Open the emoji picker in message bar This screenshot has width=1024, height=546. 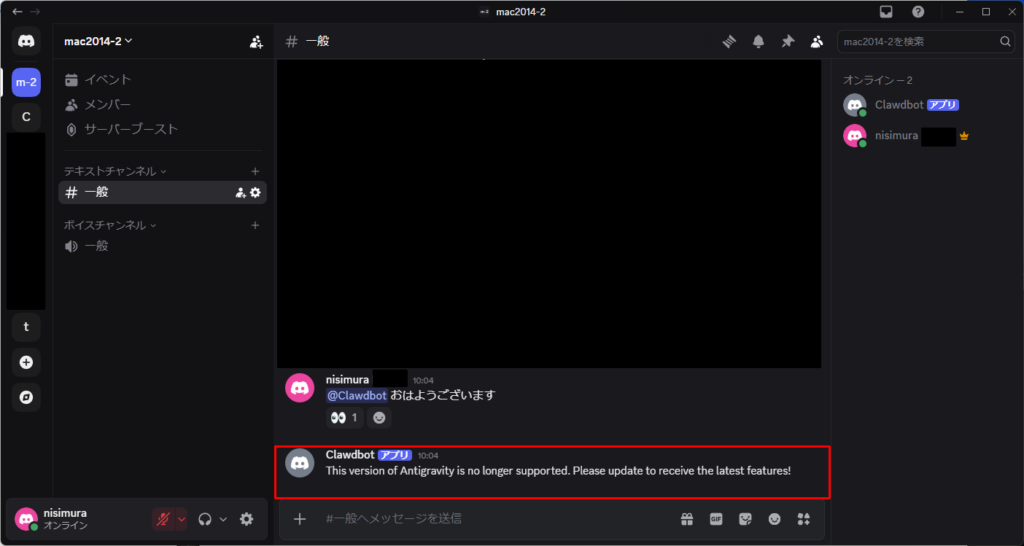[x=774, y=519]
